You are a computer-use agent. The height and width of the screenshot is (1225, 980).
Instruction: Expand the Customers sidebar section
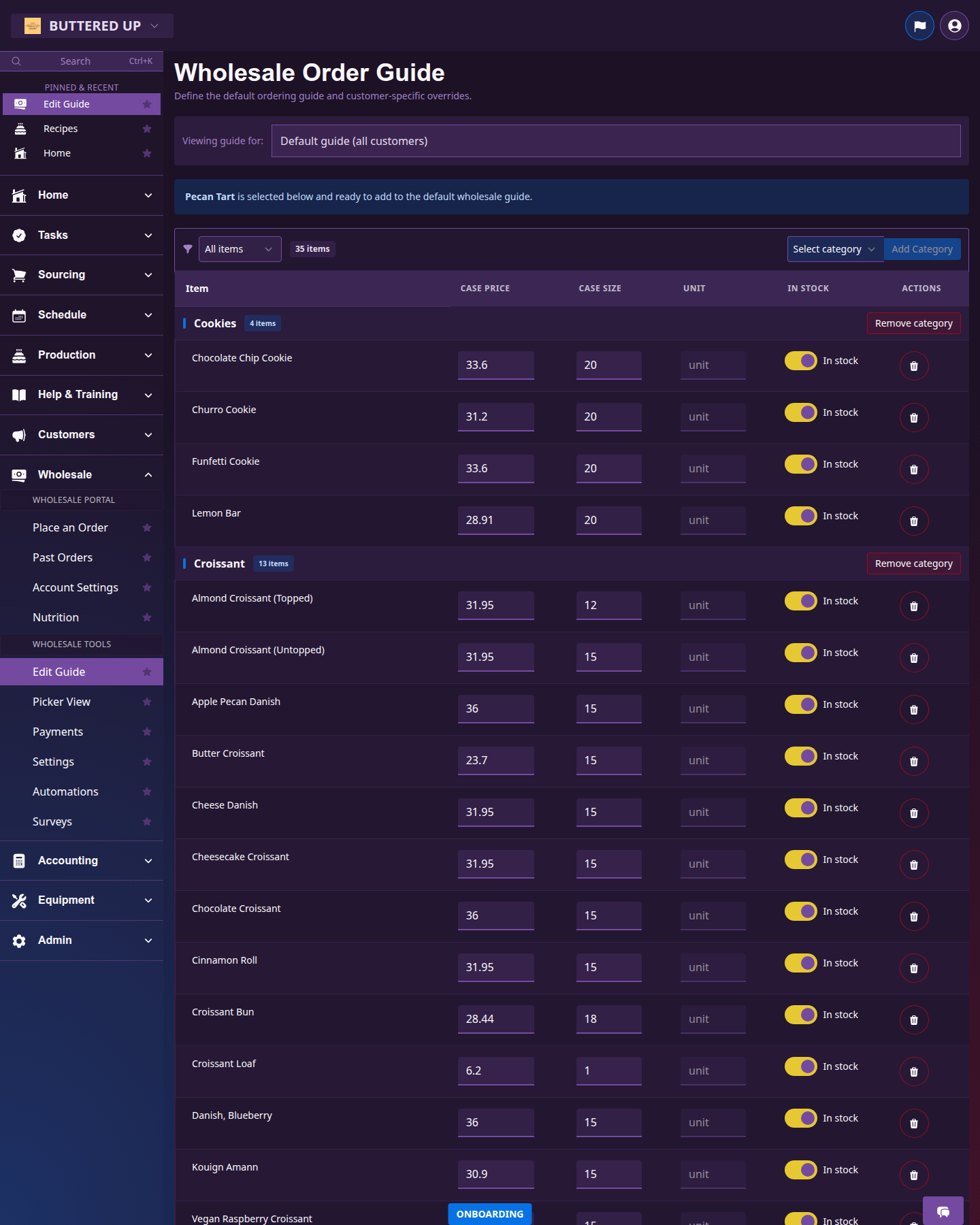pos(82,435)
